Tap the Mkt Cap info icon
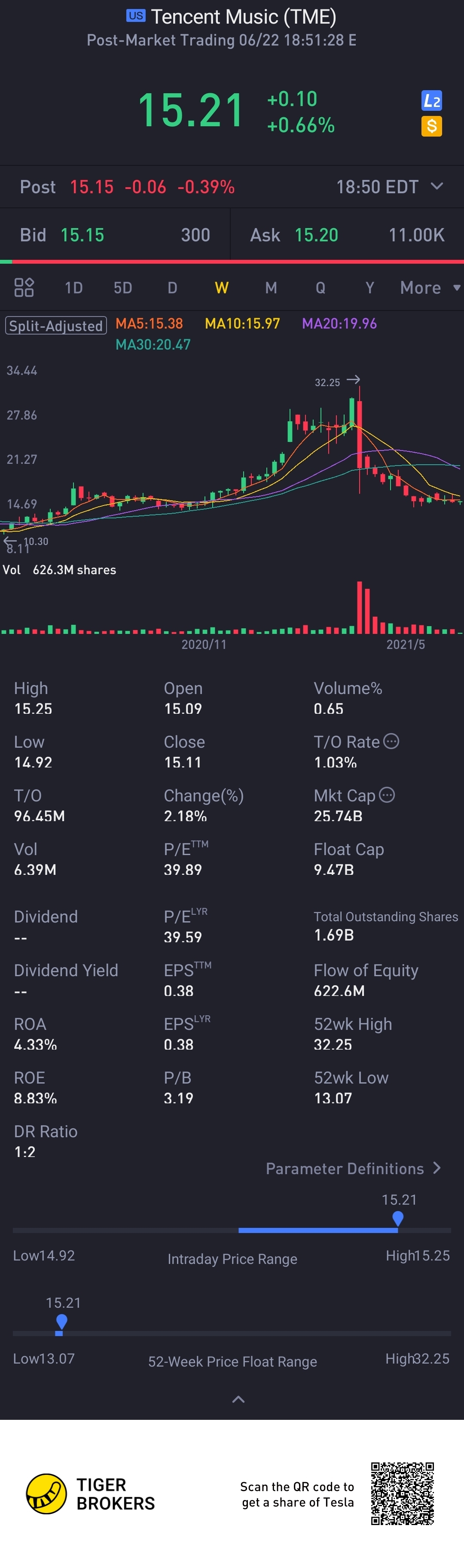 (x=387, y=795)
